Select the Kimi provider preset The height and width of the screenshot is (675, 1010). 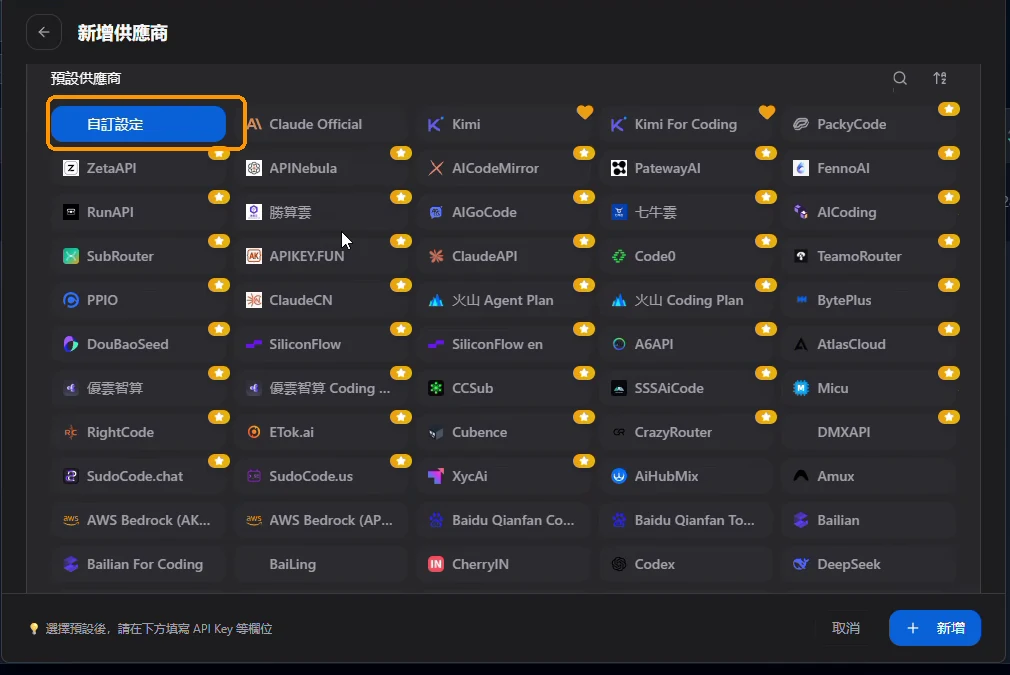[504, 124]
